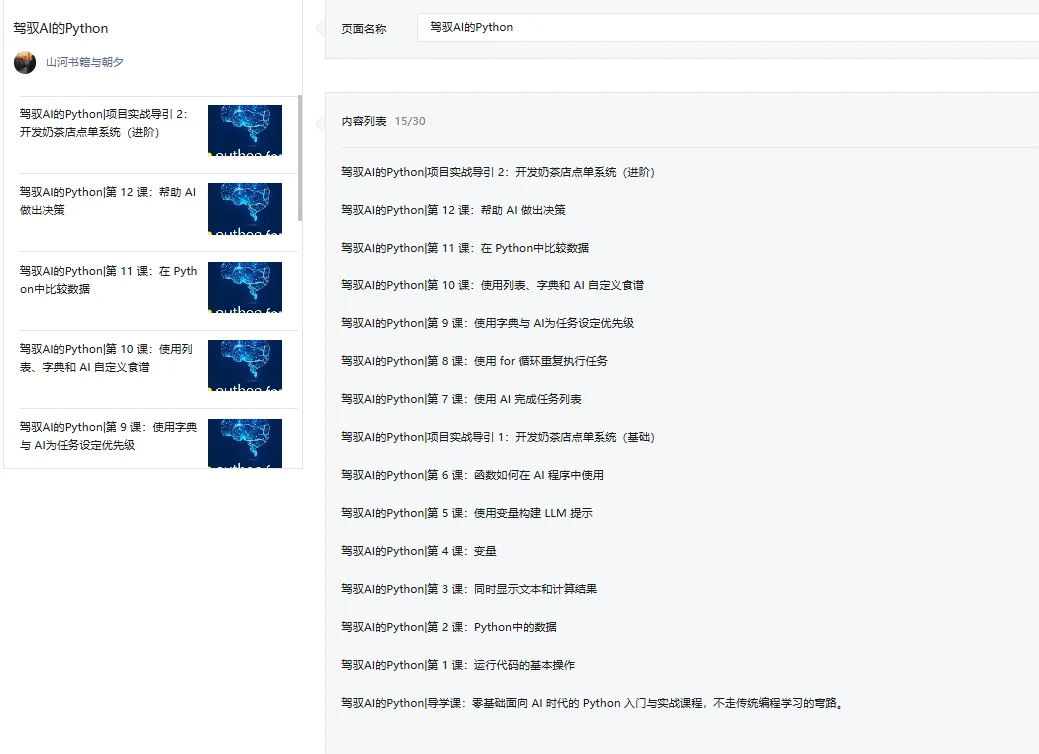Open thumbnail for 第 10 课 article

point(245,365)
